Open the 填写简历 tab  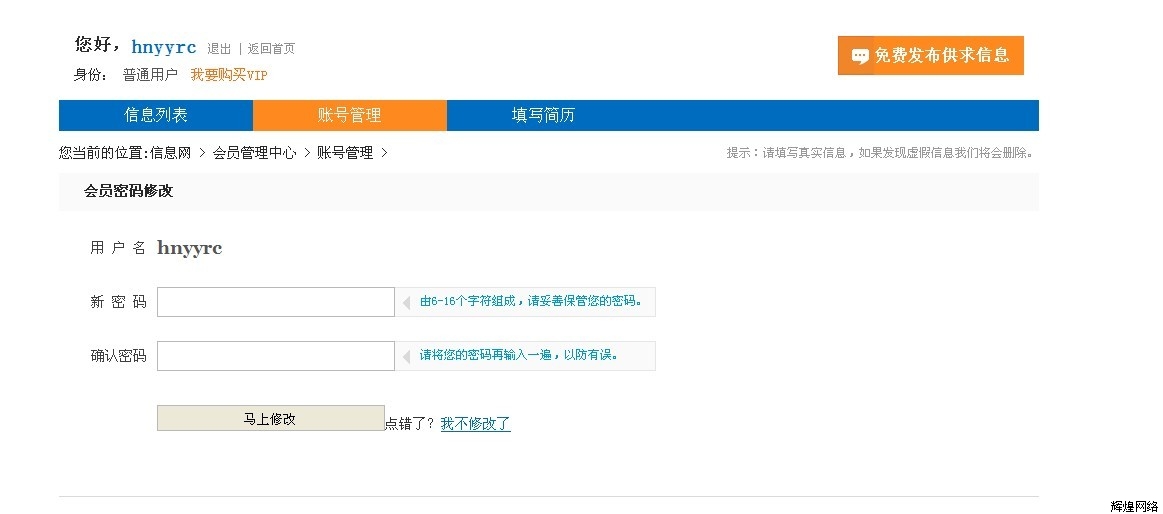pos(543,115)
